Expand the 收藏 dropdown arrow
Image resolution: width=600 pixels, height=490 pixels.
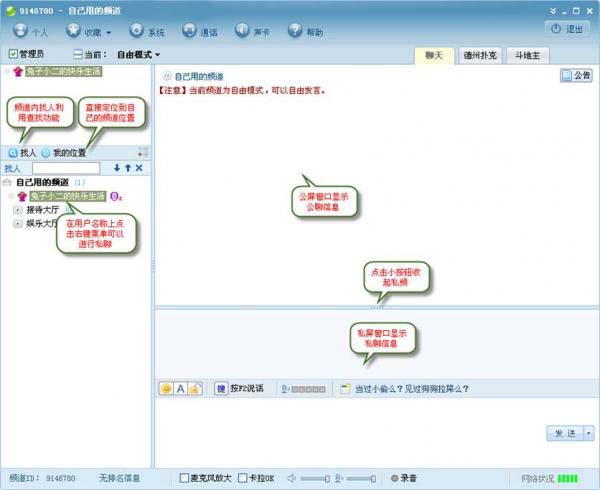[x=109, y=33]
